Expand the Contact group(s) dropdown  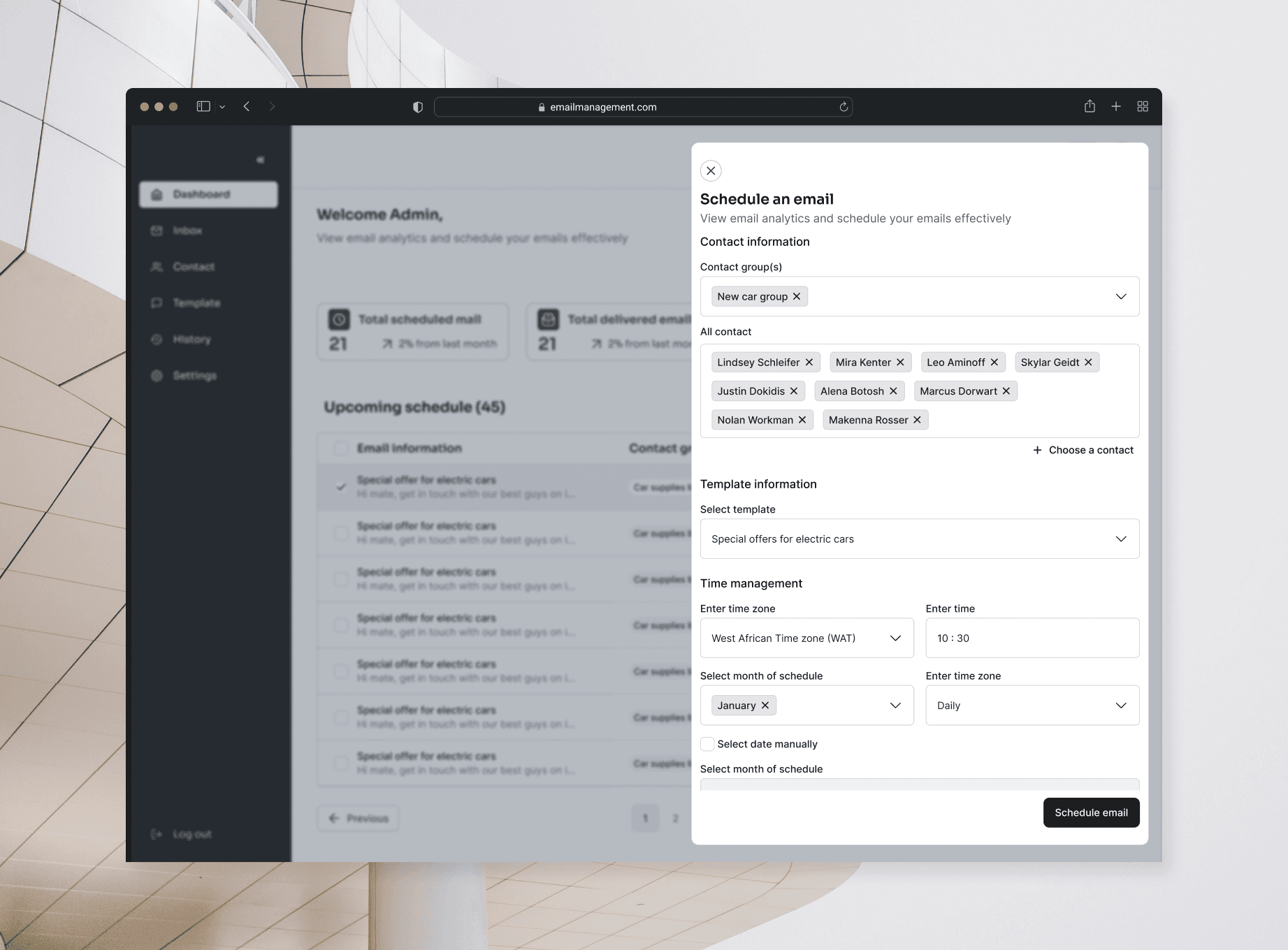coord(1121,296)
